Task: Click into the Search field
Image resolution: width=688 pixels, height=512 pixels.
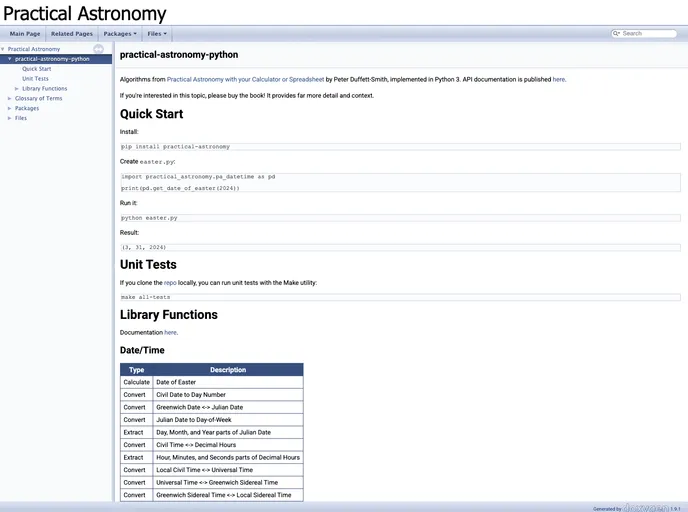Action: coord(648,33)
